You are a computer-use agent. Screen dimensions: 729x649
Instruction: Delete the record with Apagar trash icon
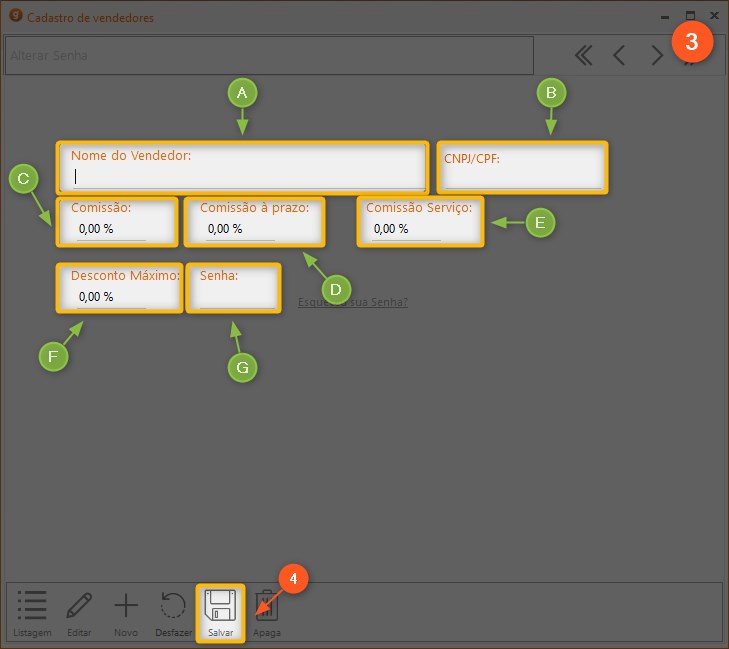[268, 611]
